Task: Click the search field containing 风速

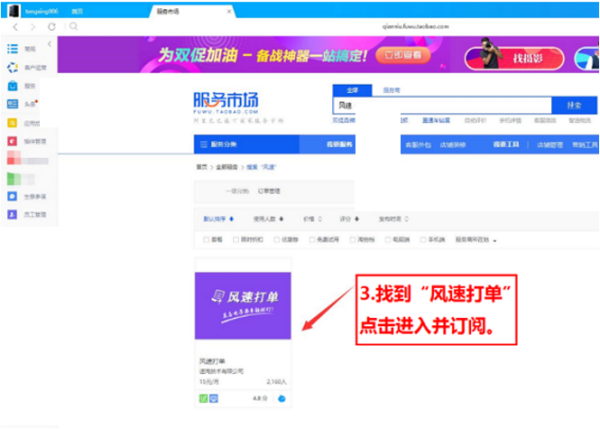Action: (442, 105)
